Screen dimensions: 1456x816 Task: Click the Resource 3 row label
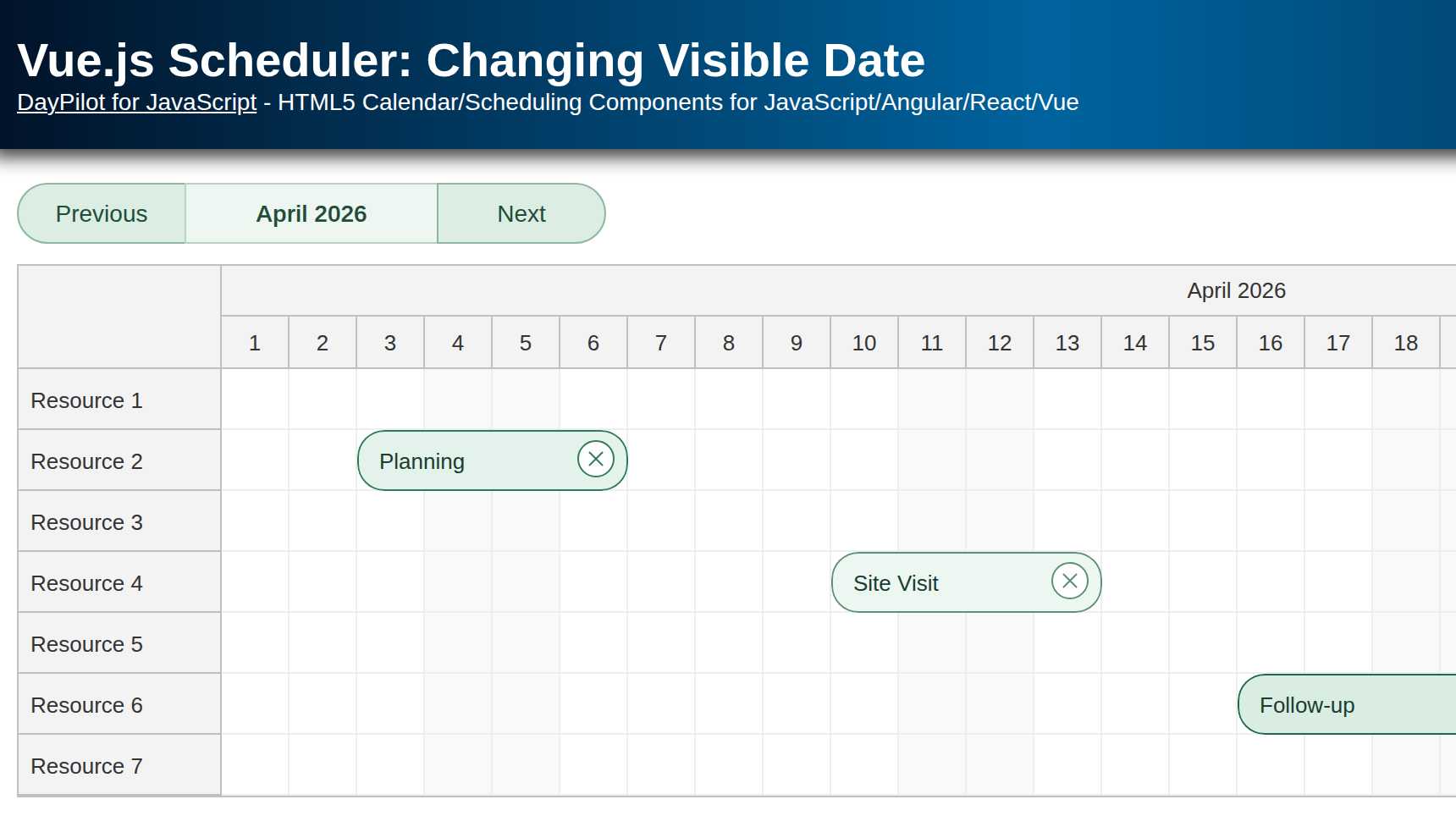click(x=85, y=521)
